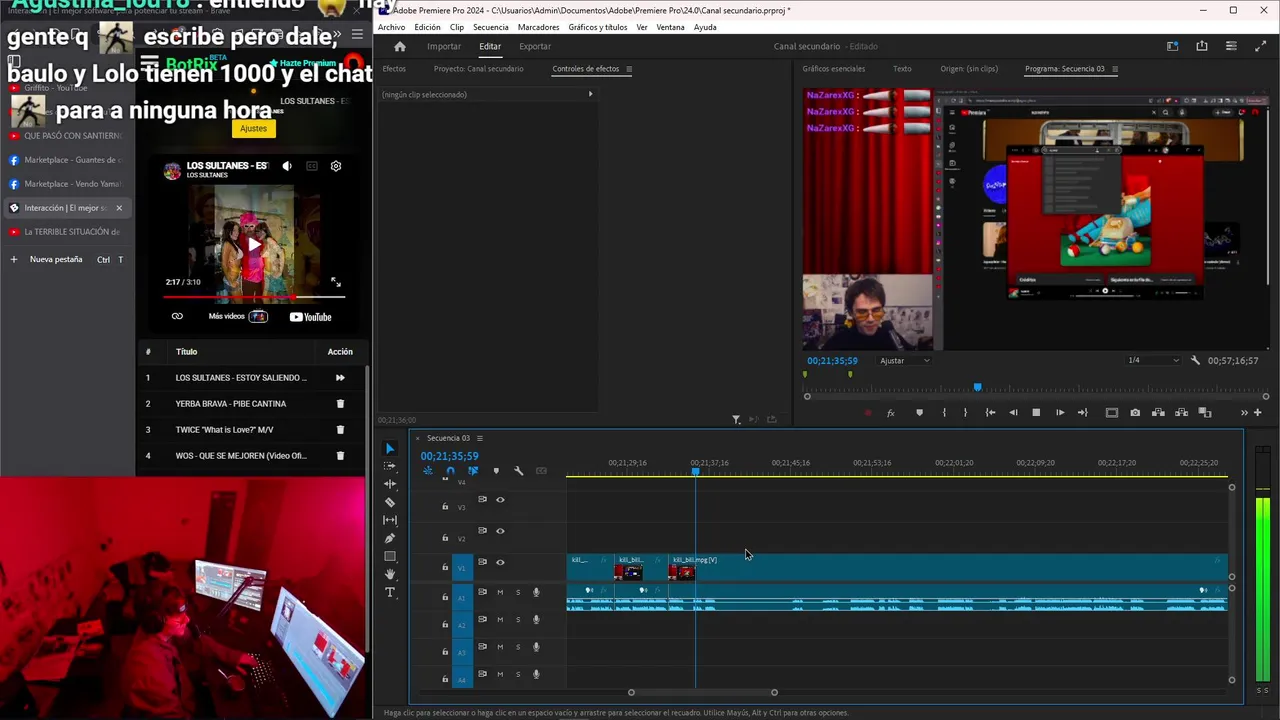Click the Home icon in Premiere
The height and width of the screenshot is (720, 1280).
400,46
